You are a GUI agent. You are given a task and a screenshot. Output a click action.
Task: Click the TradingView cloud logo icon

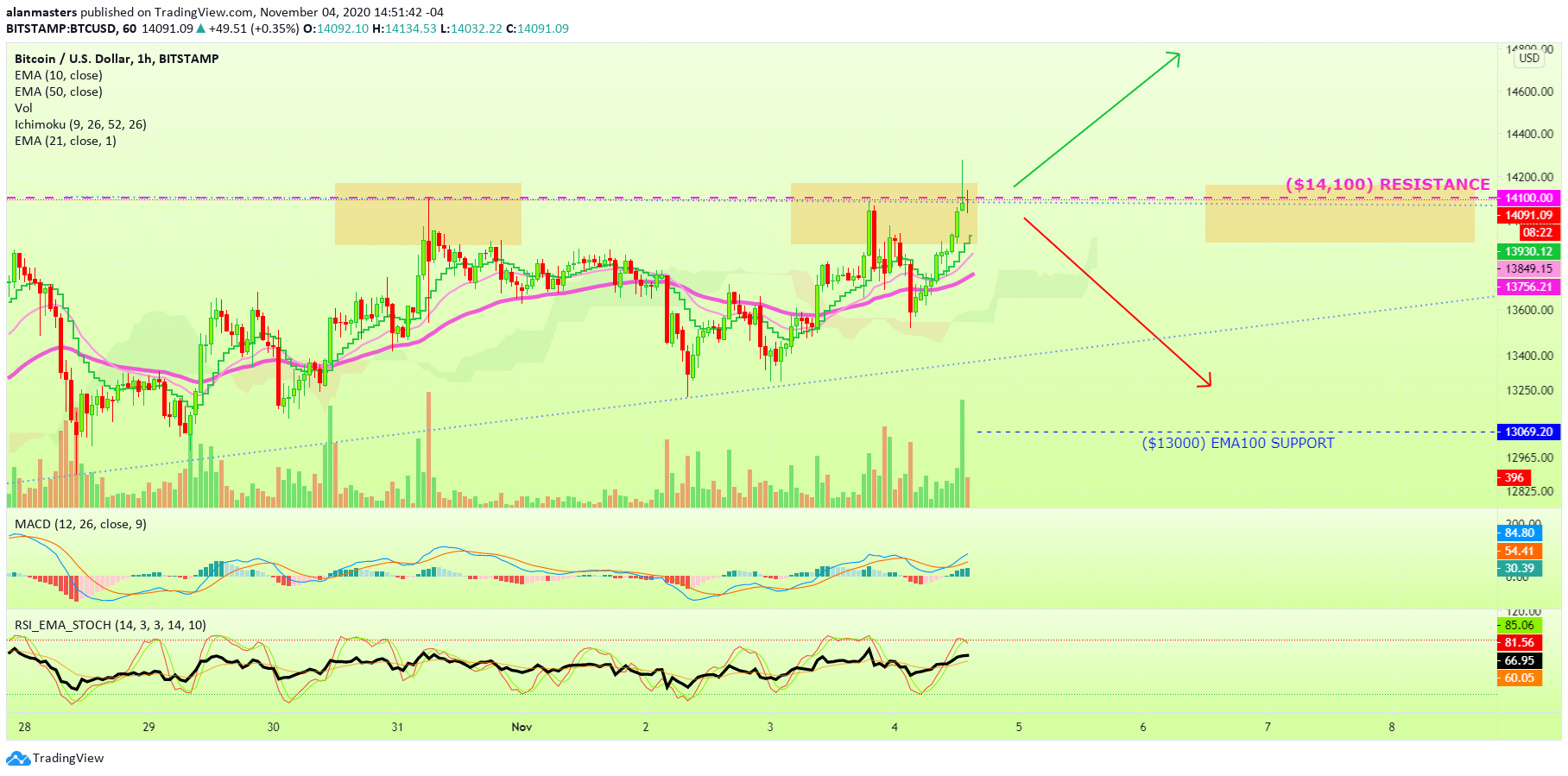18,759
